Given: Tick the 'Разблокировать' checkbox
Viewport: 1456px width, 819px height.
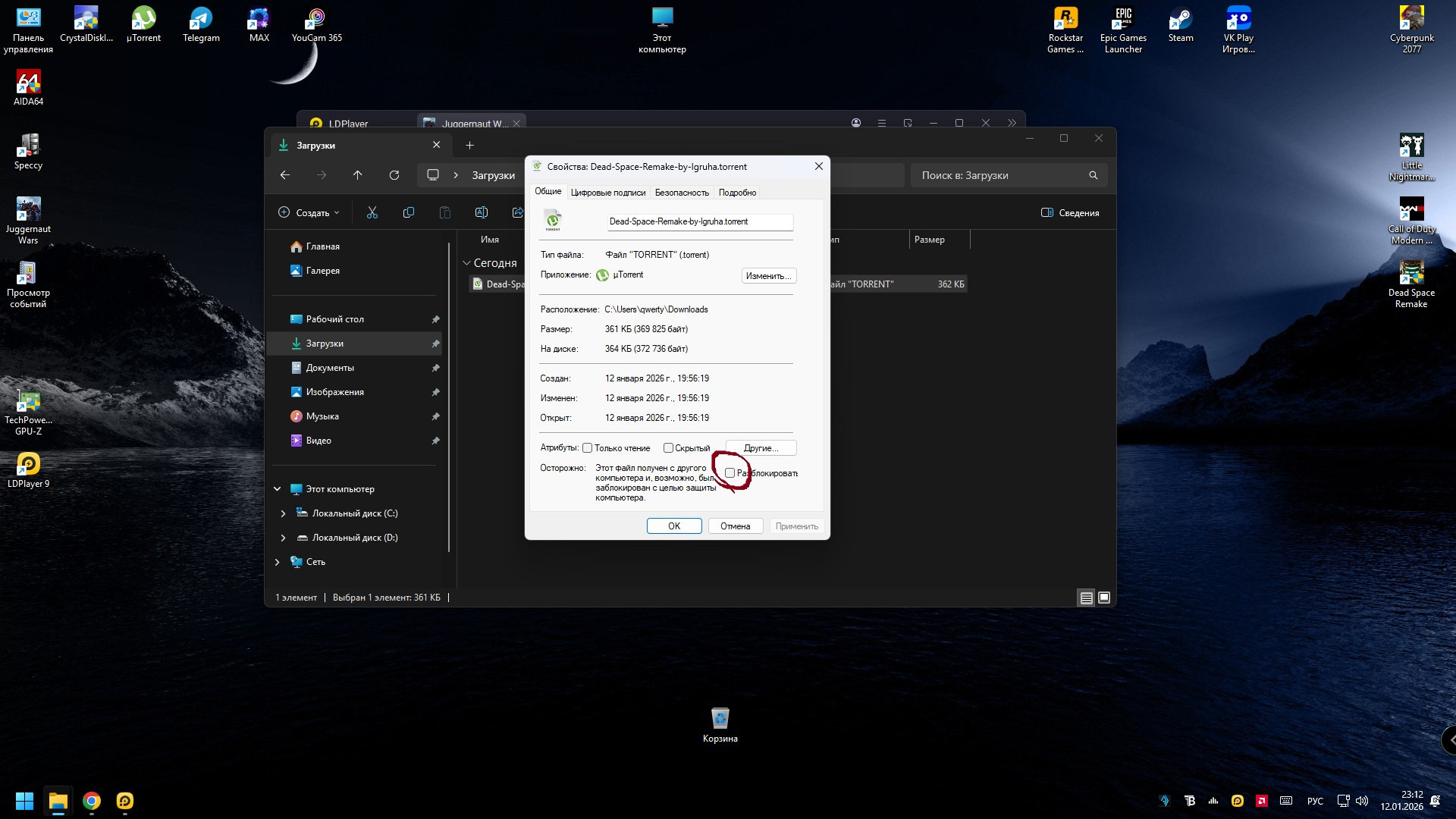Looking at the screenshot, I should click(730, 473).
